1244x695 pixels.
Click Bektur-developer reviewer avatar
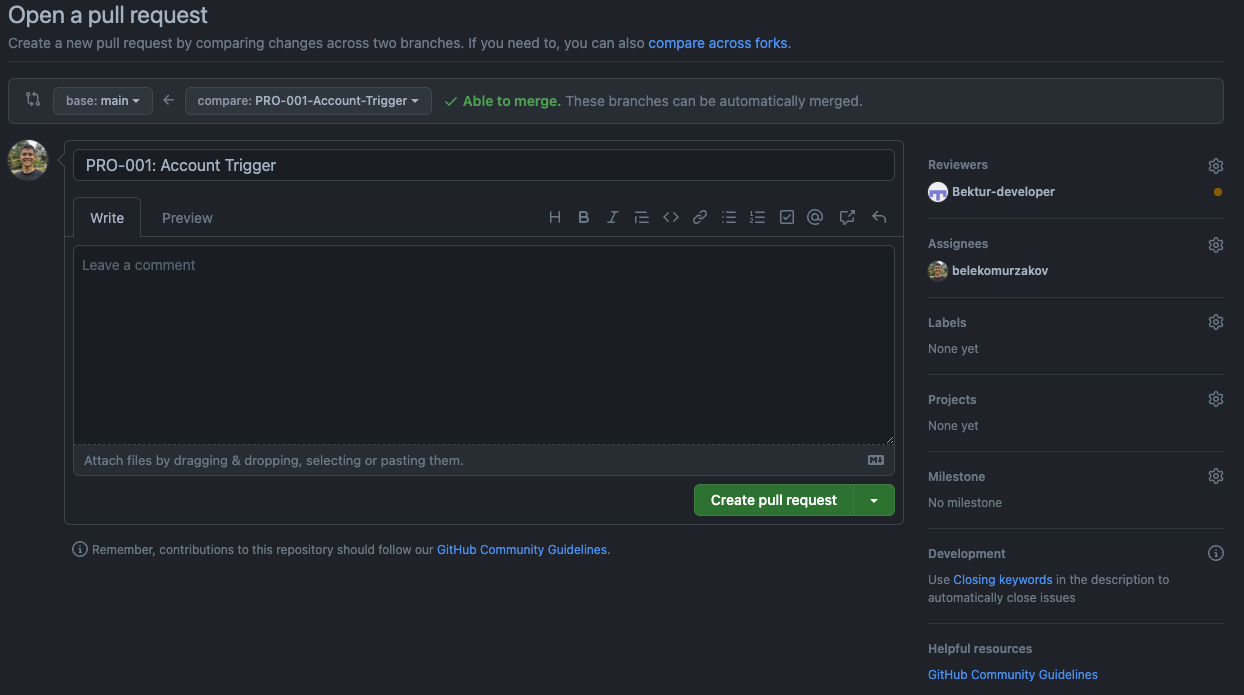938,192
